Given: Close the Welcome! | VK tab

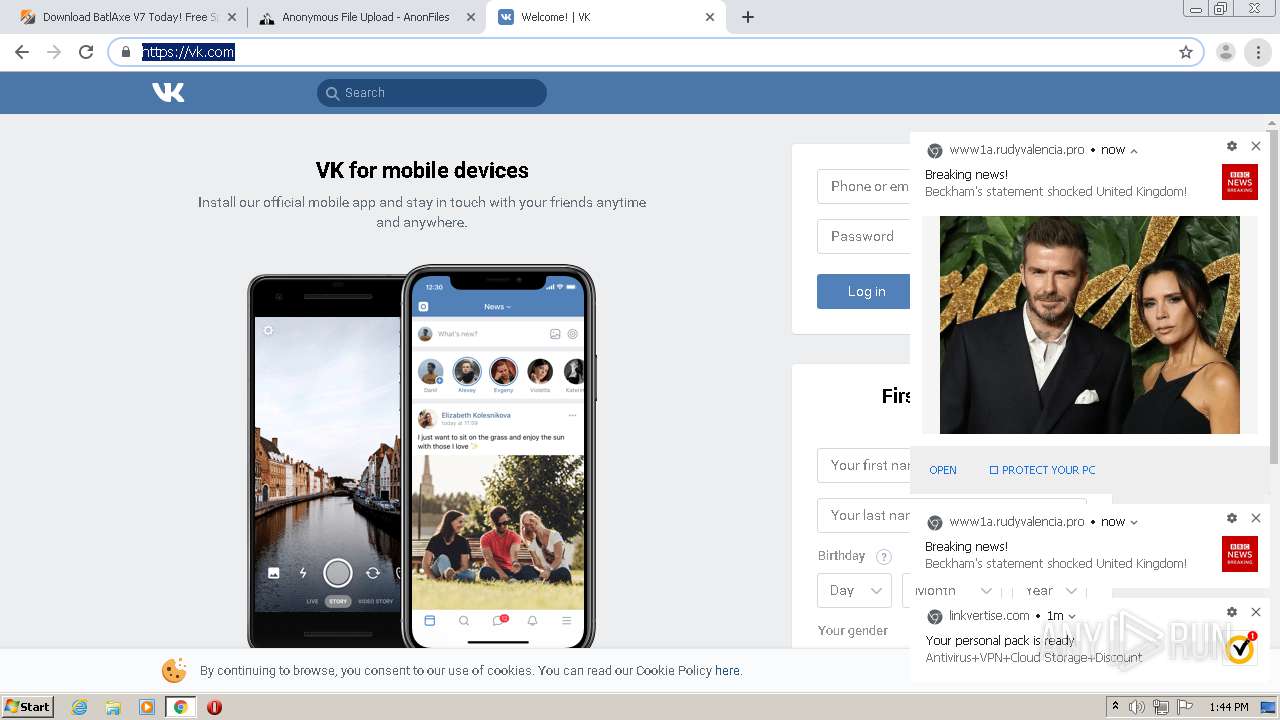Looking at the screenshot, I should pos(710,17).
